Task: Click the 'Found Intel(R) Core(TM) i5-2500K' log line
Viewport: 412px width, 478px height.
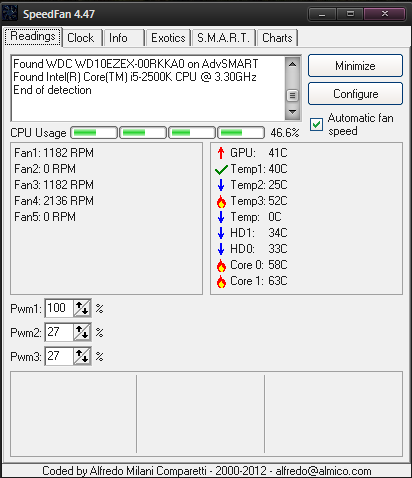Action: click(135, 77)
